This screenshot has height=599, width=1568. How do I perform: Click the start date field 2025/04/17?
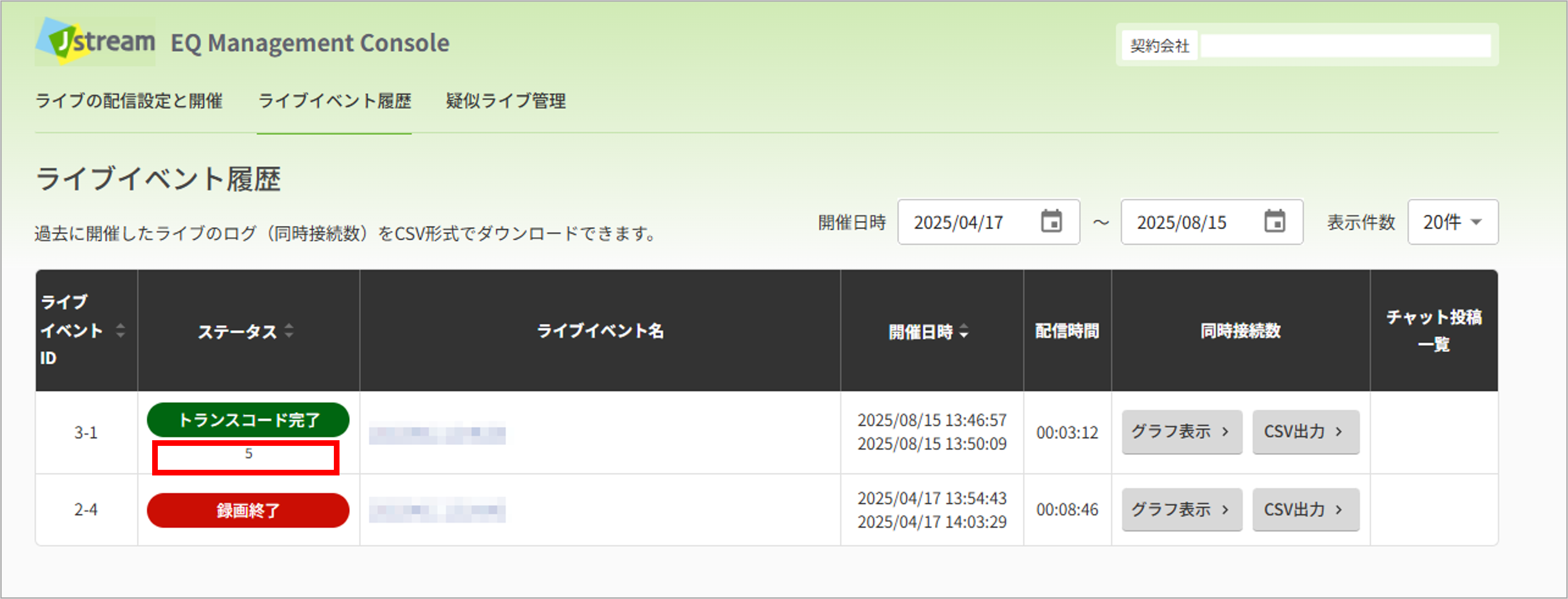[989, 222]
